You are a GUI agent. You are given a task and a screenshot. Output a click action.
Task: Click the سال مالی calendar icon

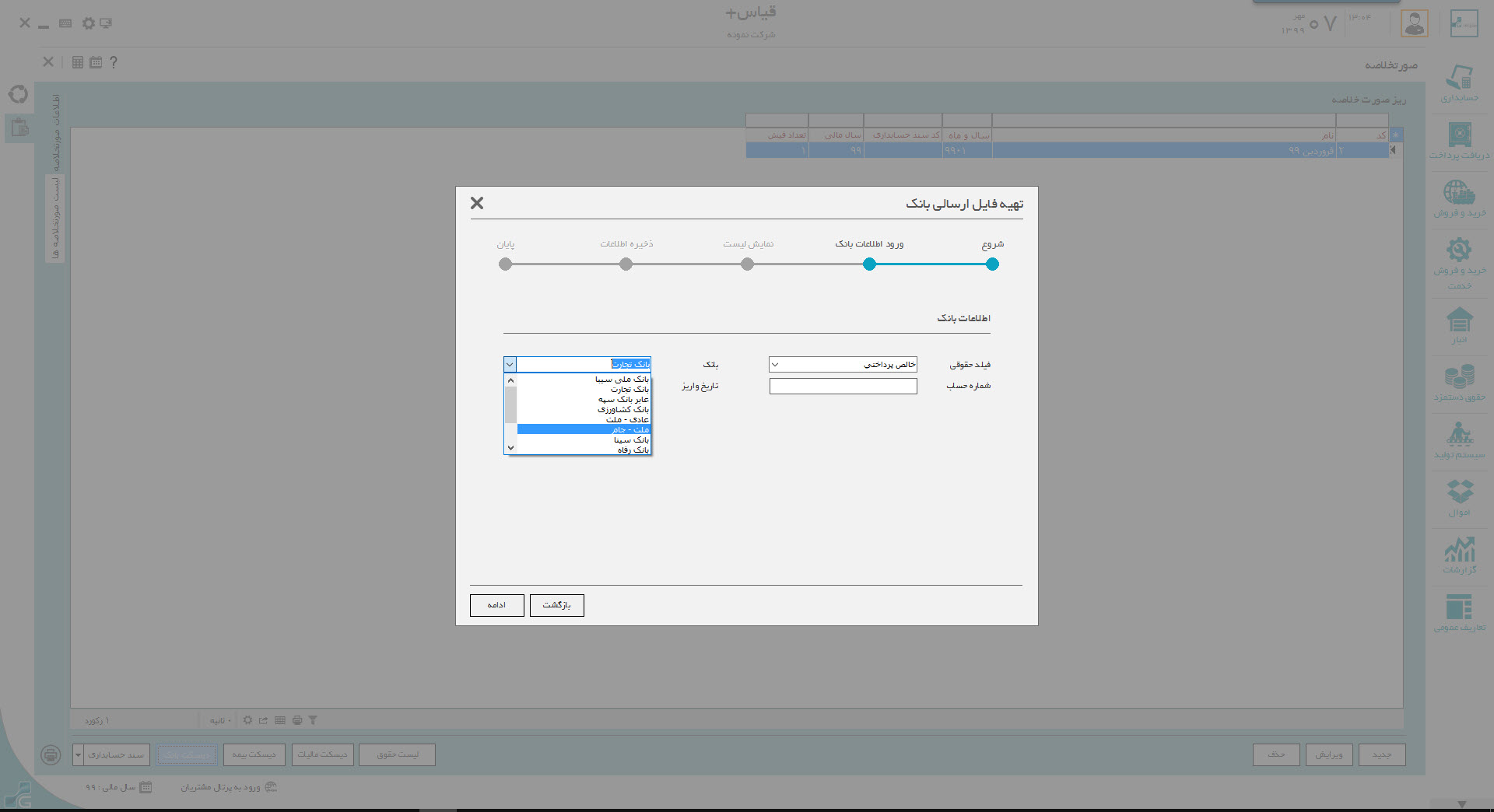pyautogui.click(x=146, y=786)
